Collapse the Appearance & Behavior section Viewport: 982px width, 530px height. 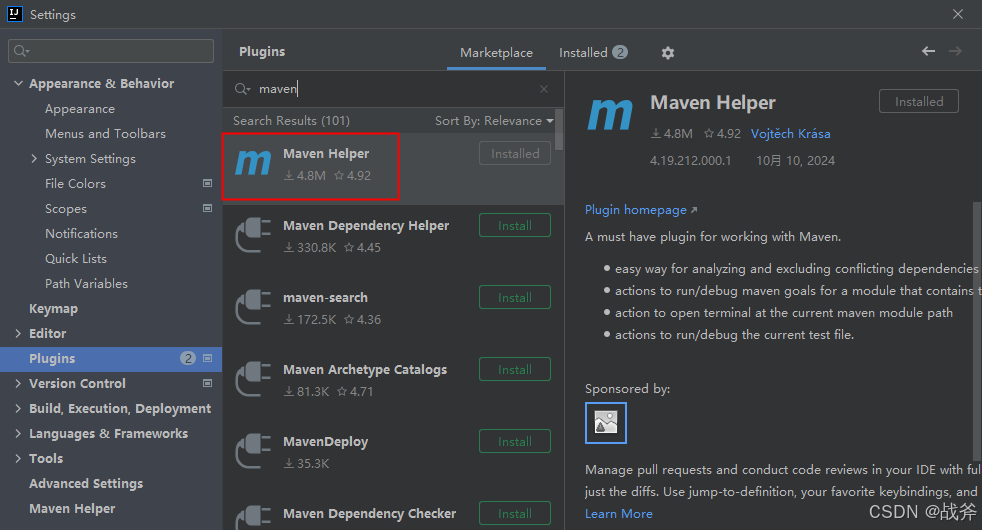[18, 83]
